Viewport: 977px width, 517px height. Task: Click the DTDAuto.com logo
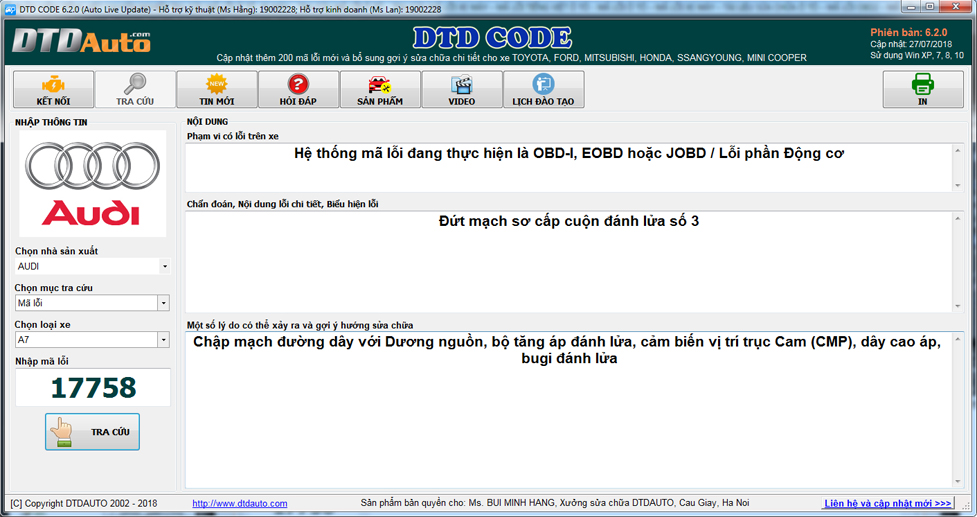81,42
